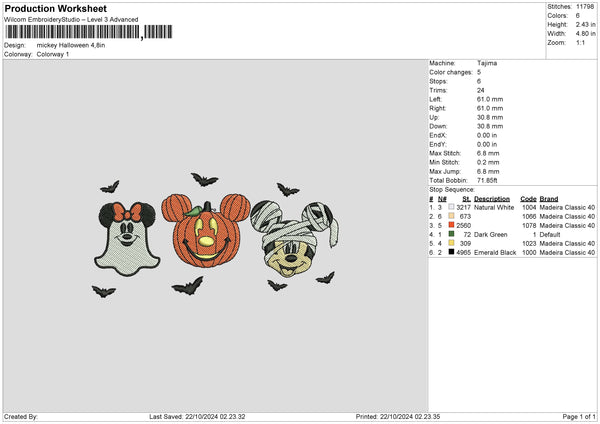Select the pumpkin Mickey embroidery design

click(206, 231)
